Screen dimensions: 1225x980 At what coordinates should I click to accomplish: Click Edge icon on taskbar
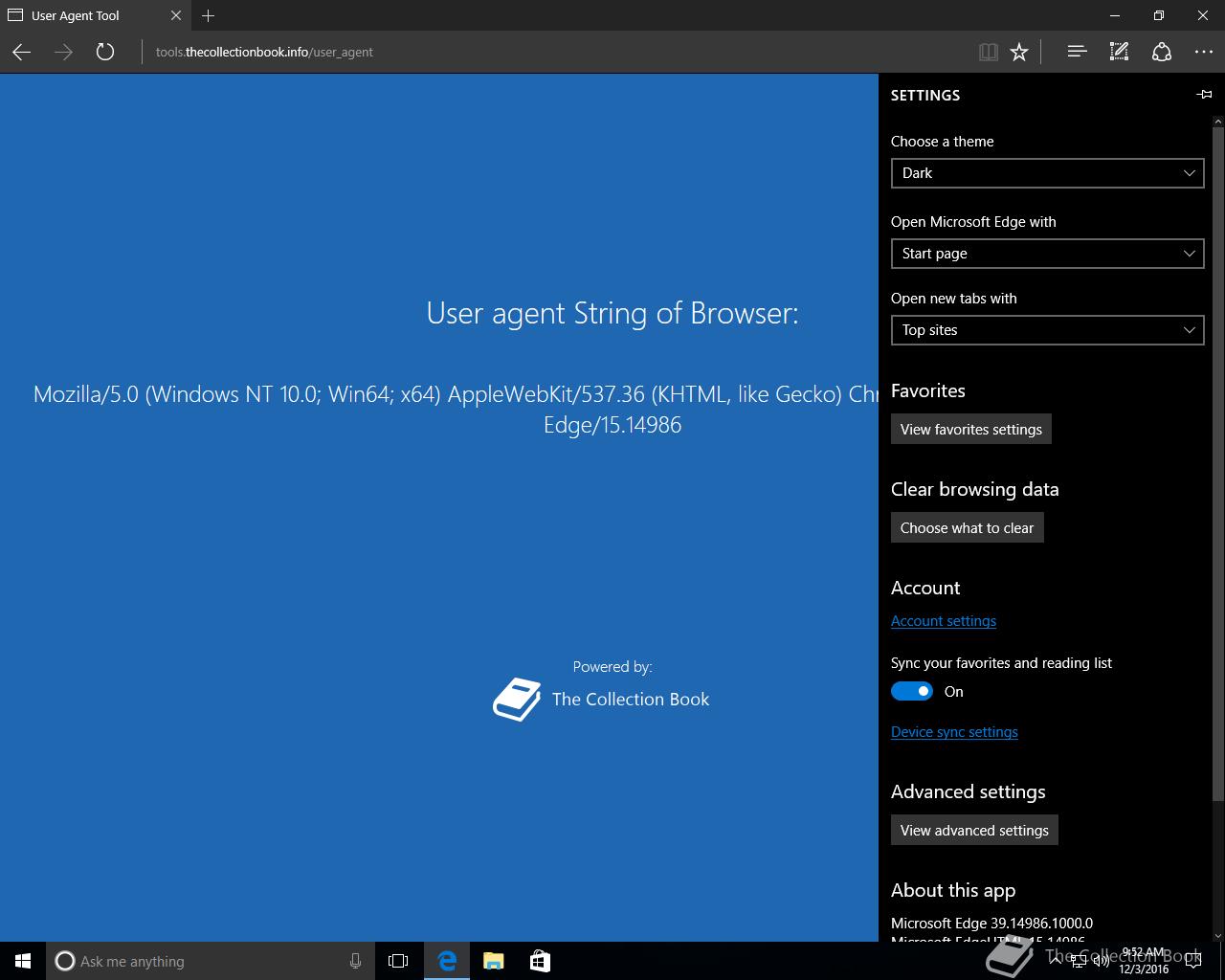tap(447, 961)
